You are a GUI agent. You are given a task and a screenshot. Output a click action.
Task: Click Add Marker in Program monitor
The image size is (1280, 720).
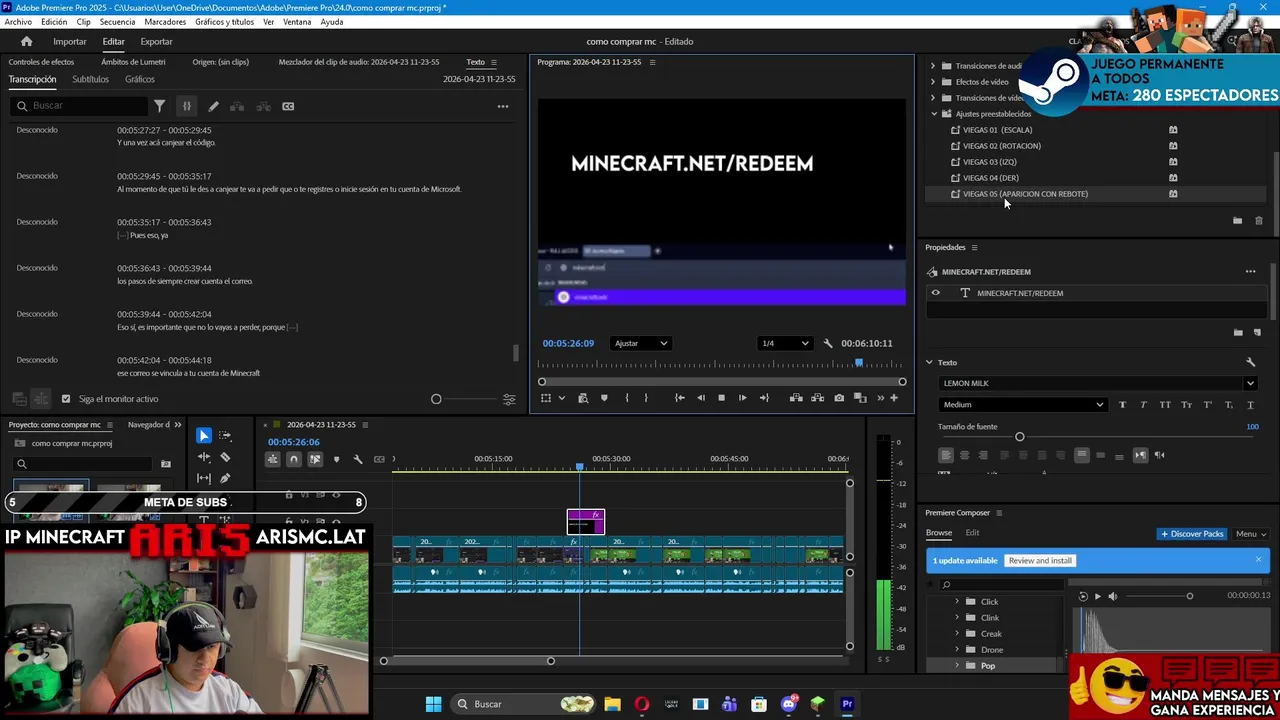click(604, 398)
